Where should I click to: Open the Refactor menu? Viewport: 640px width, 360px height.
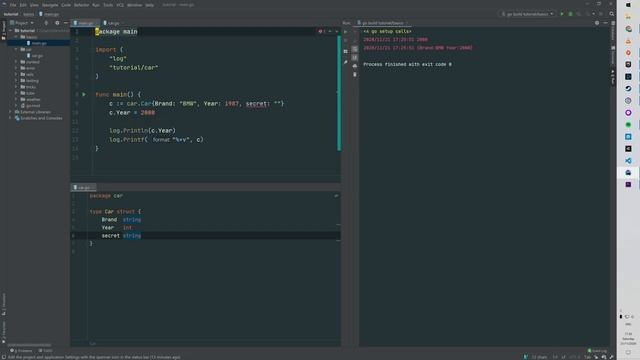81,5
